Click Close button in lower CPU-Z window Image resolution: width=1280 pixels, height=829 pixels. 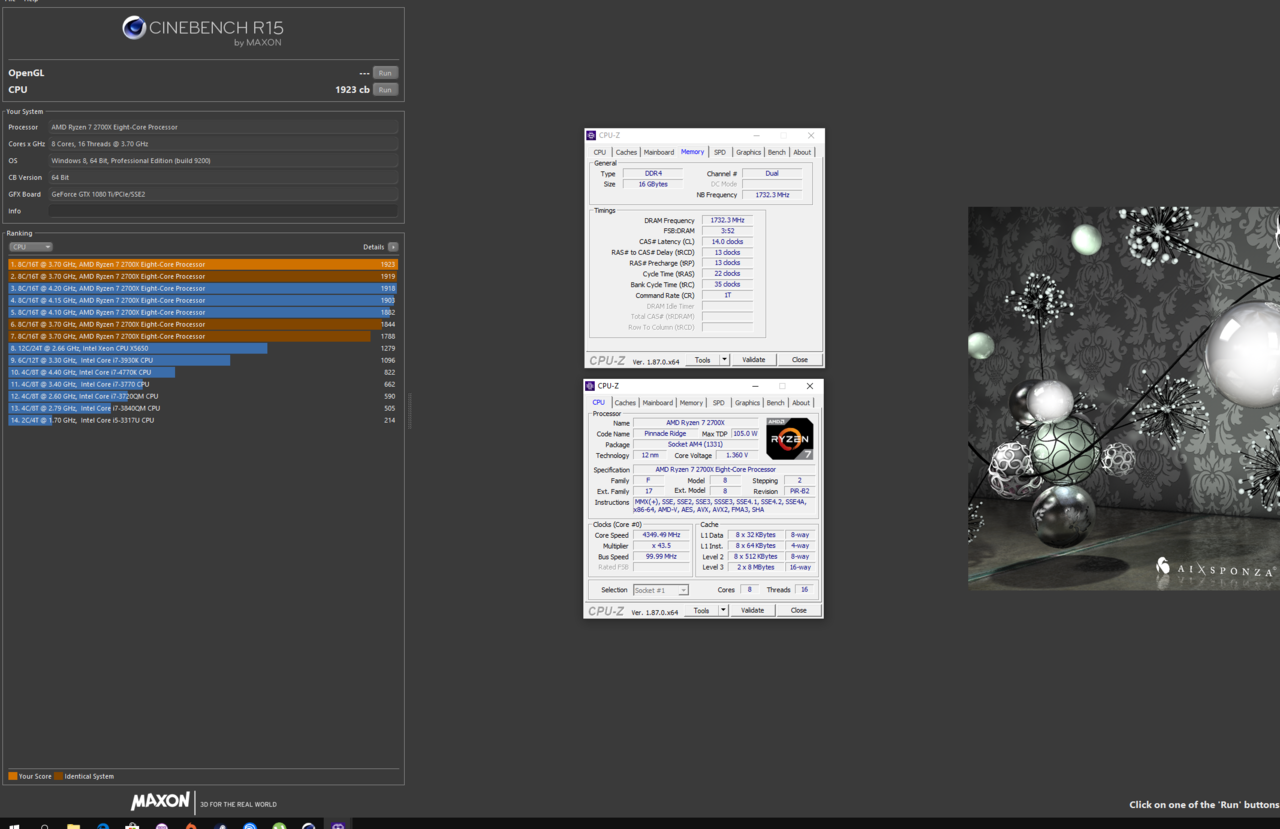click(x=799, y=610)
